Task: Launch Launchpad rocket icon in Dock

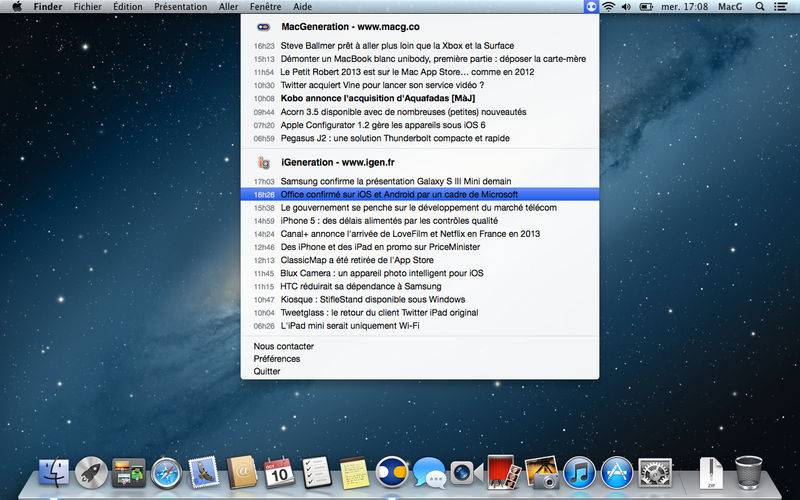Action: coord(91,472)
